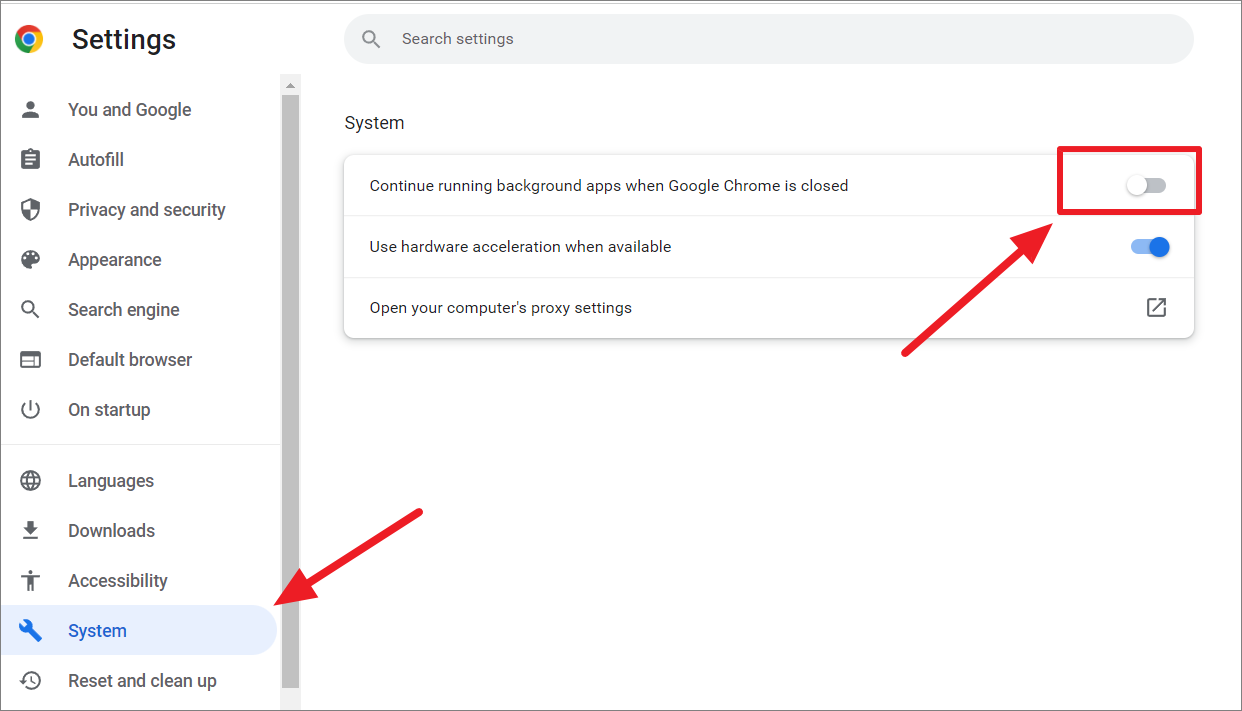Click the Settings page title
This screenshot has height=711, width=1242.
click(124, 40)
